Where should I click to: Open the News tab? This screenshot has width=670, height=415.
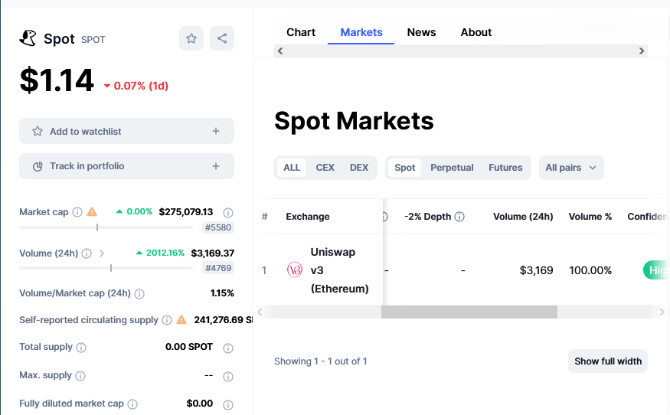[421, 32]
